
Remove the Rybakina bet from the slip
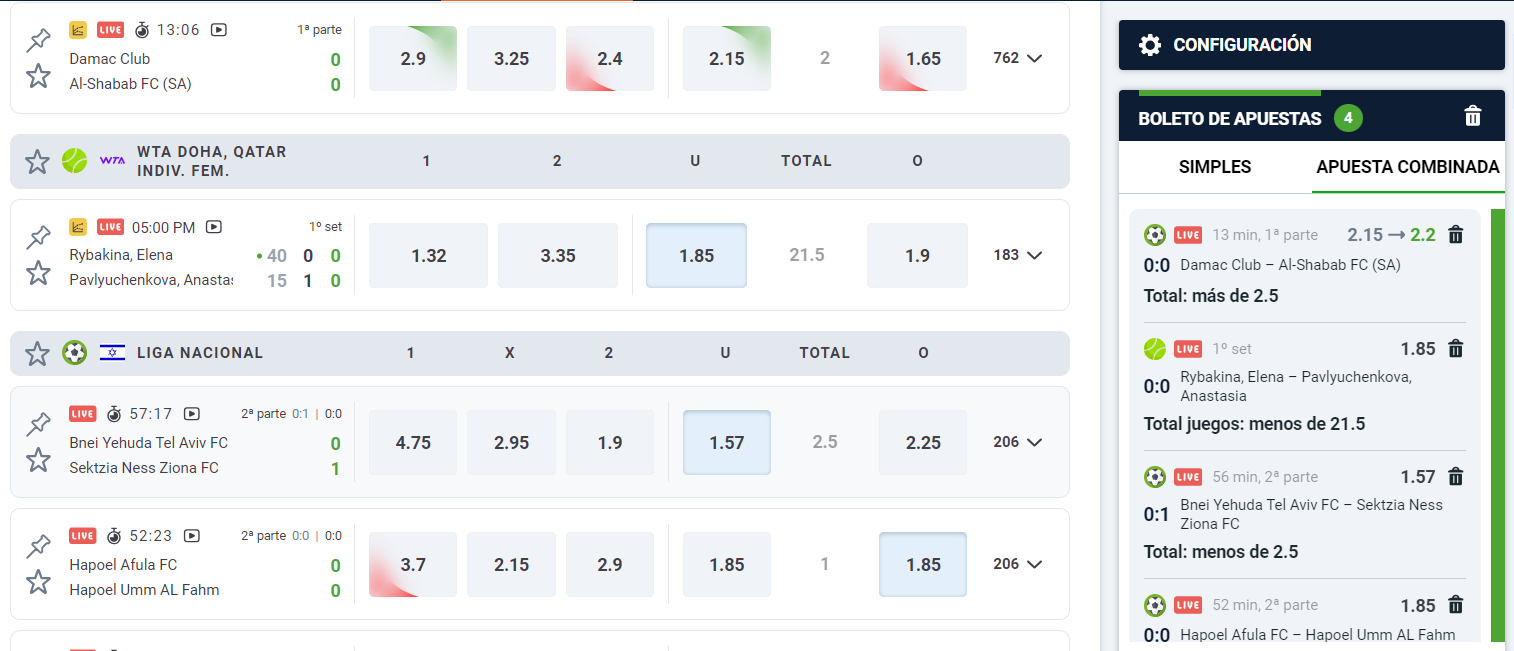point(1456,348)
